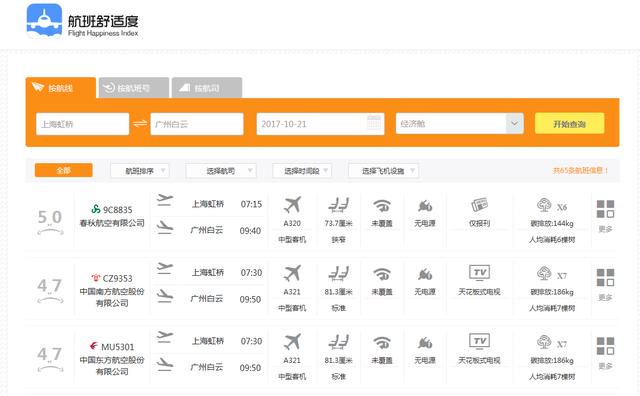
Task: Click the 上海虹桥 departure input field
Action: tap(82, 124)
